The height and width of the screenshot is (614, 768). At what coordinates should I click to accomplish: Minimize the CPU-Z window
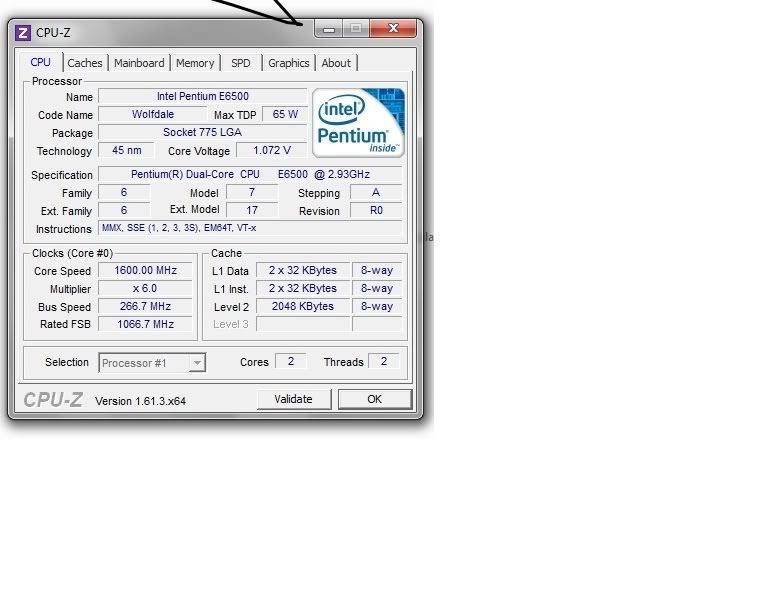[329, 29]
